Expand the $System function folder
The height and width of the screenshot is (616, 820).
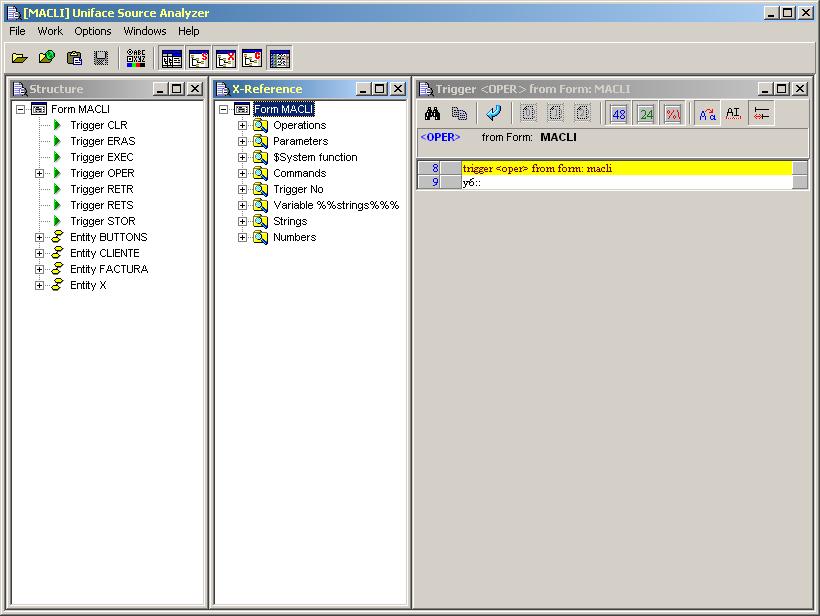(x=242, y=157)
